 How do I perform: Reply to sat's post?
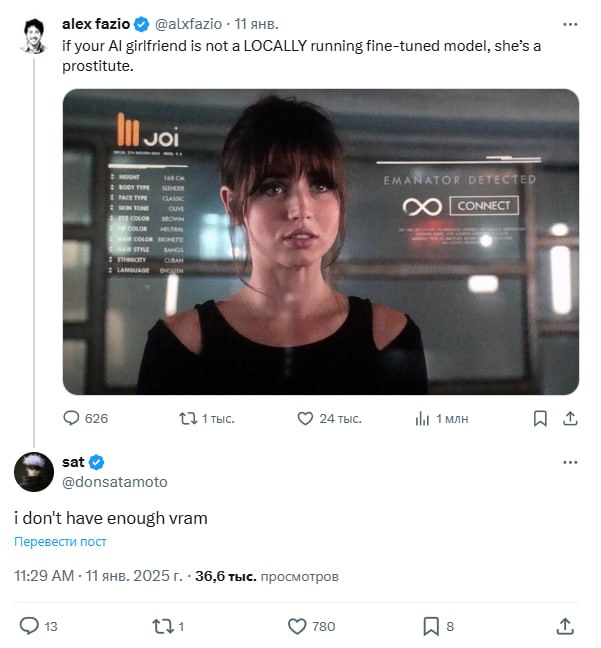point(30,626)
